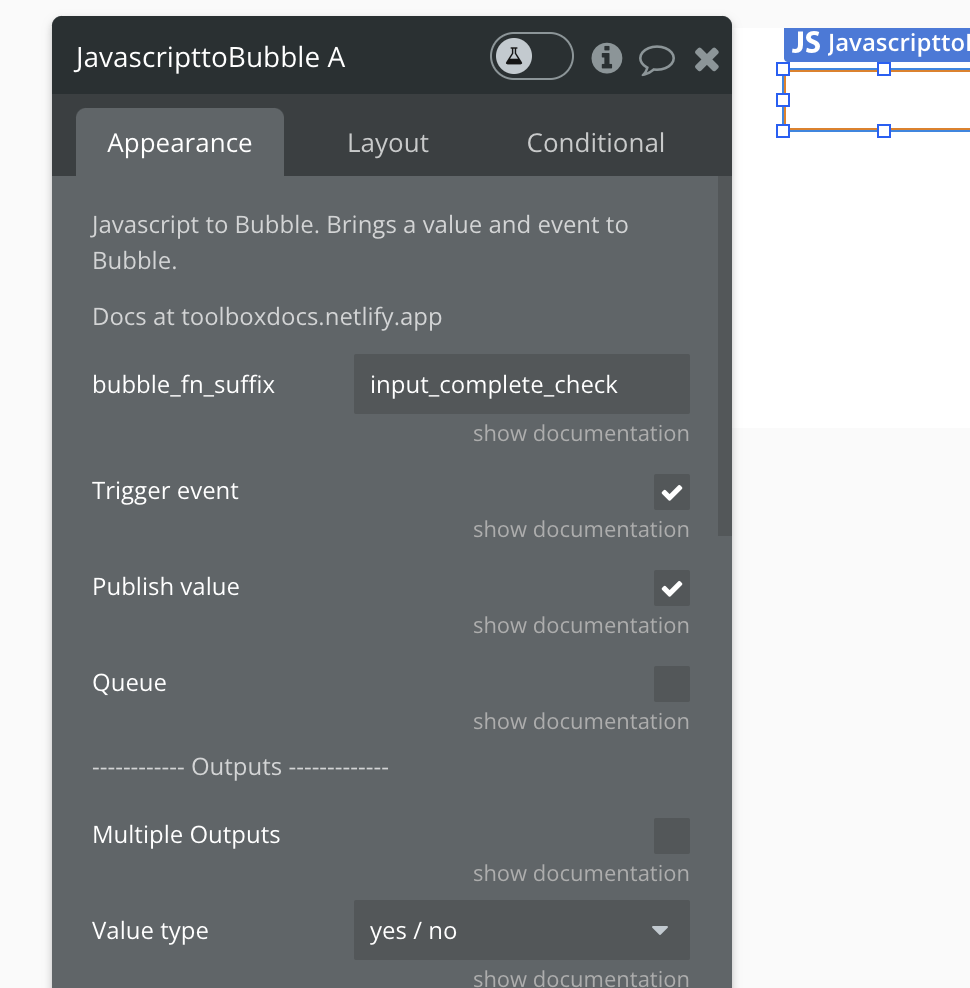The width and height of the screenshot is (970, 988).
Task: Uncheck the Trigger event checkbox
Action: (x=671, y=492)
